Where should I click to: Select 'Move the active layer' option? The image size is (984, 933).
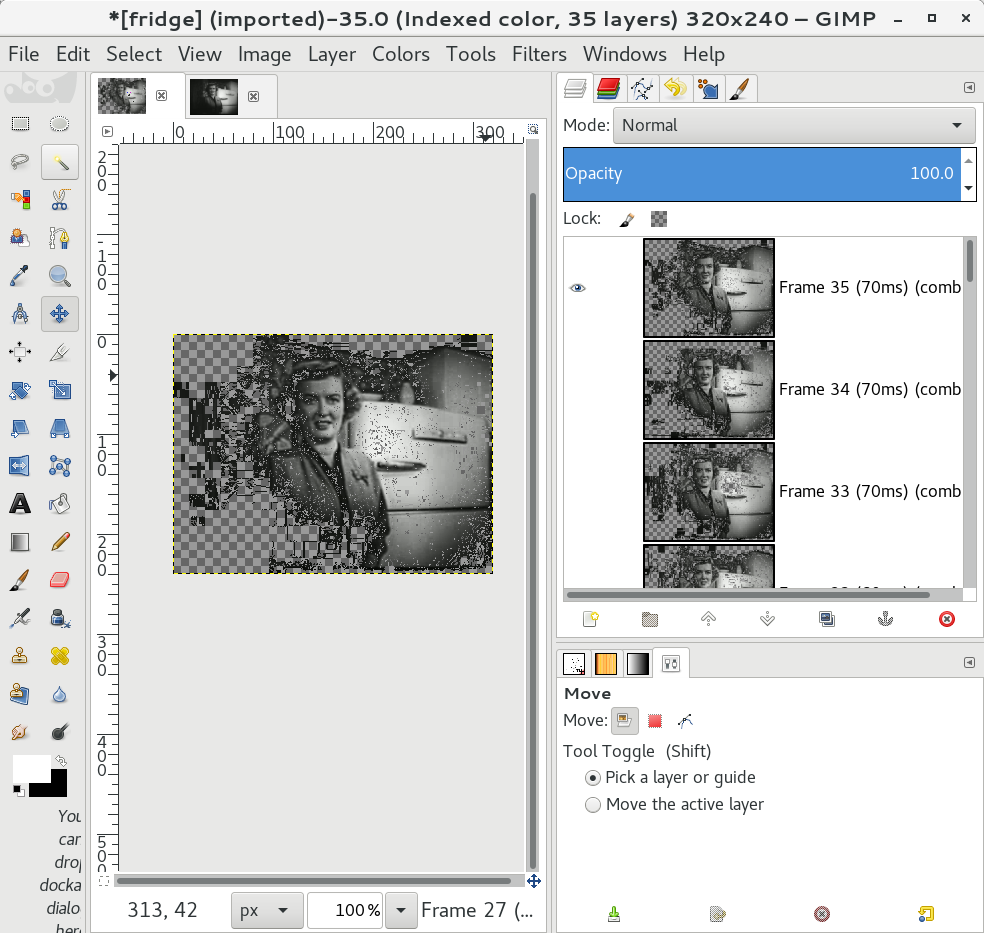(593, 804)
